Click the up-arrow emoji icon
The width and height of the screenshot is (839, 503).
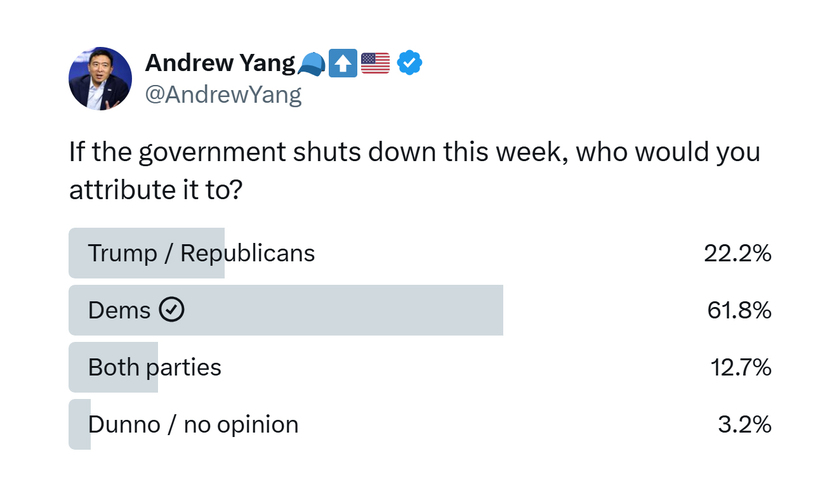(x=342, y=63)
